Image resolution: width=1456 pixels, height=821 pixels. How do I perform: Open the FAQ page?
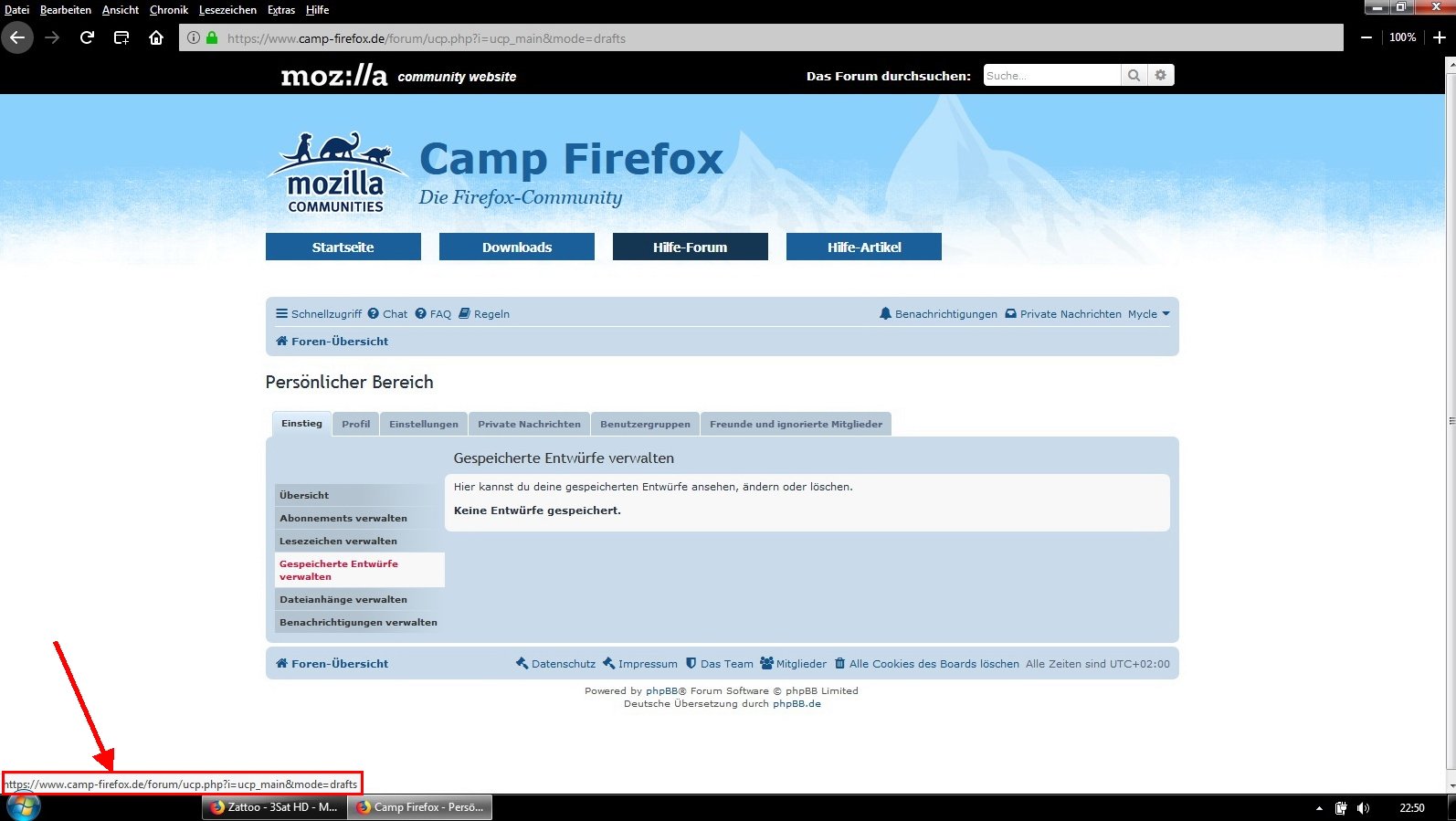tap(433, 313)
